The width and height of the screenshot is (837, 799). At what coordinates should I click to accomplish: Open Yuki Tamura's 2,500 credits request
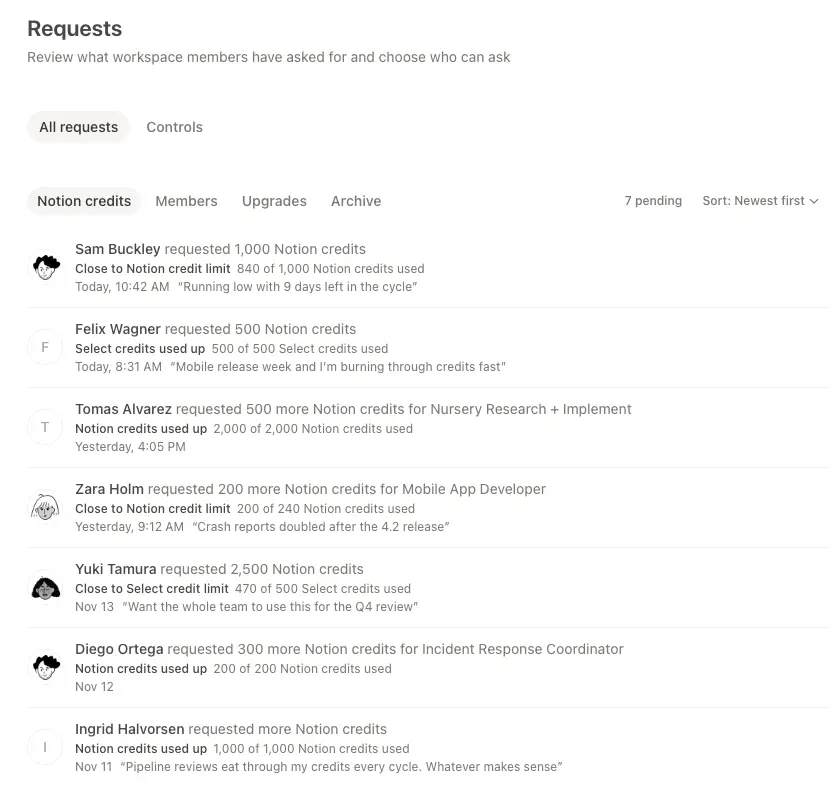(x=428, y=588)
